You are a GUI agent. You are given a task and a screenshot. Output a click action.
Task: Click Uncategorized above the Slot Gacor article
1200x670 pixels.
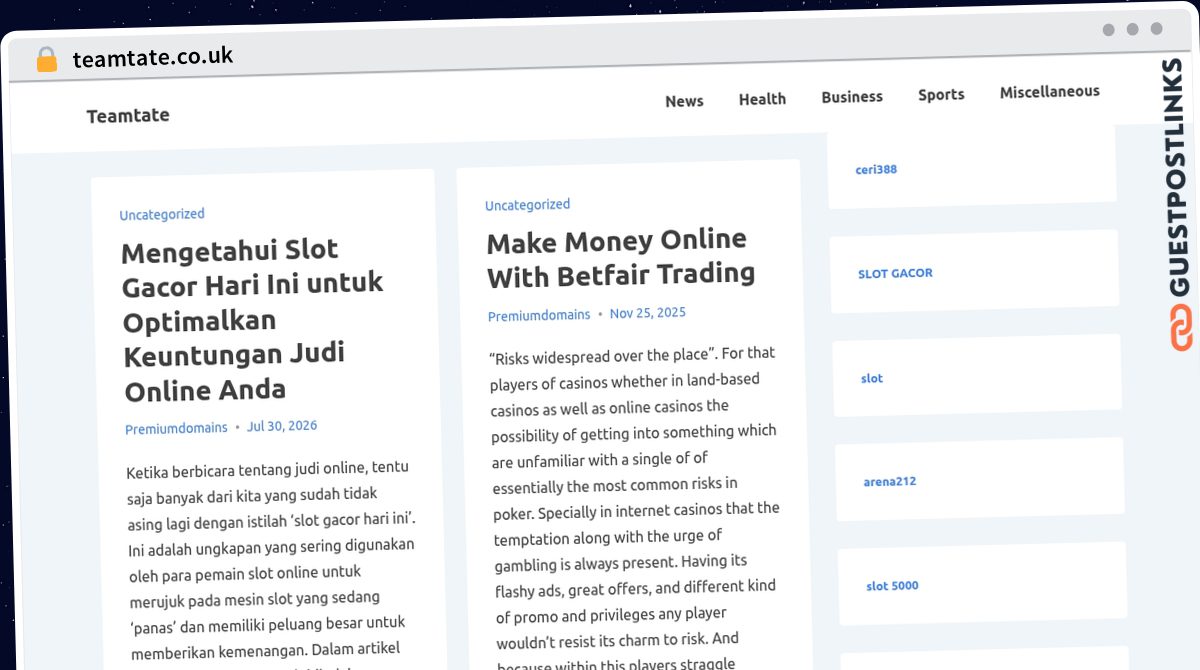coord(162,214)
